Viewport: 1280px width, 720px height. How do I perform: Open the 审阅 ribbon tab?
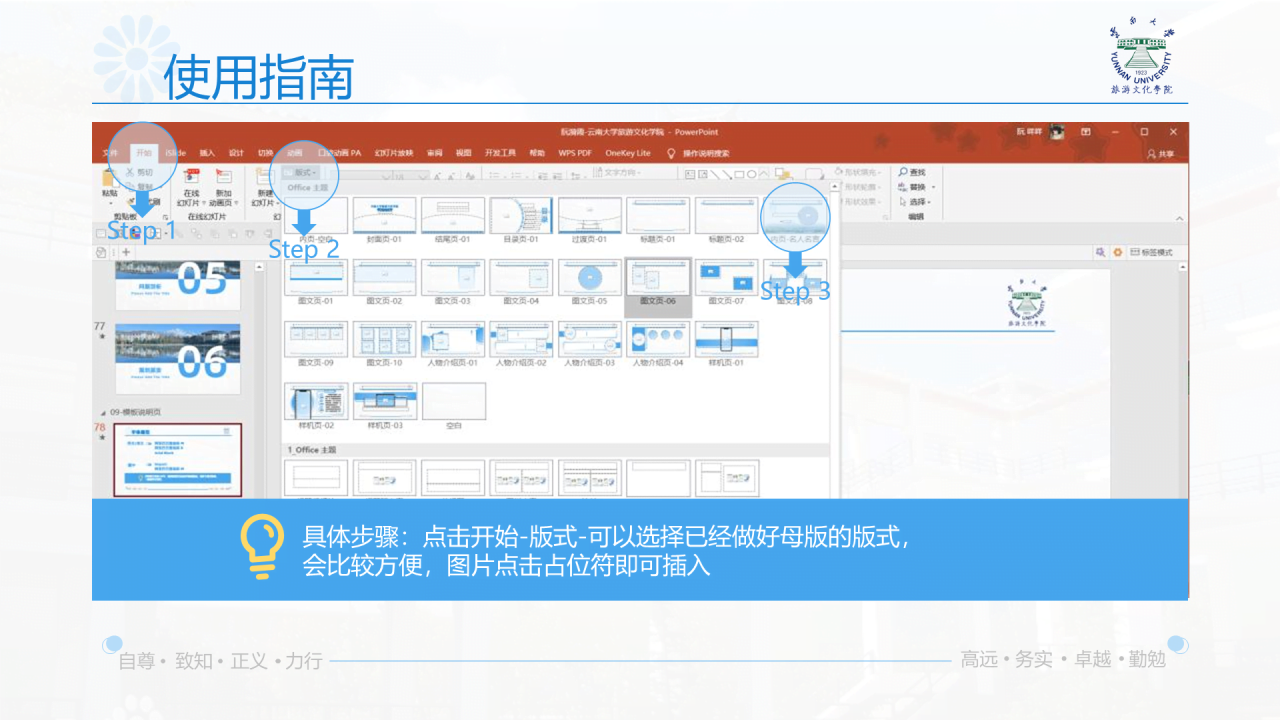click(x=434, y=153)
